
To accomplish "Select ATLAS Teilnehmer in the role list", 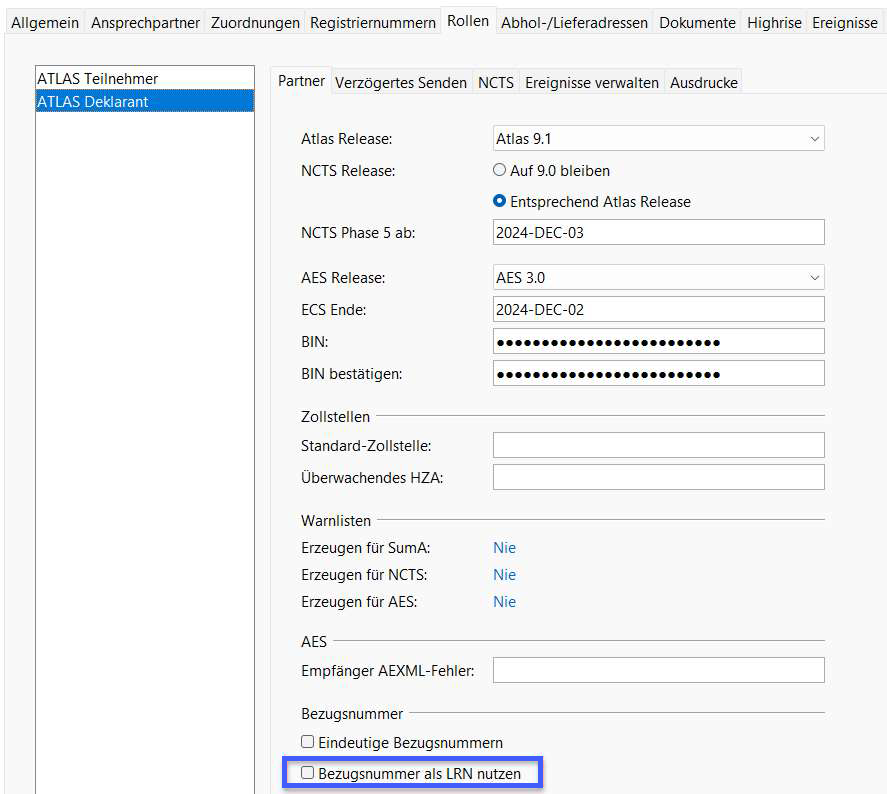I will (x=100, y=78).
